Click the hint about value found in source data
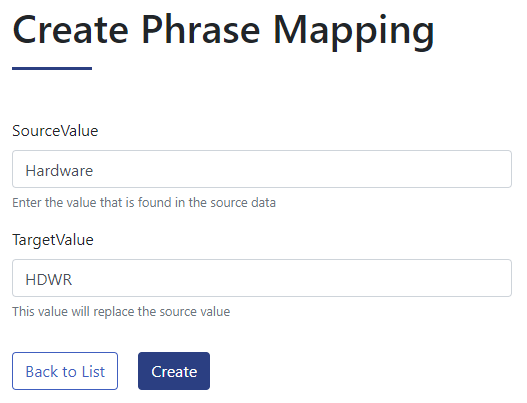Screen dimensions: 527x403 (x=144, y=203)
